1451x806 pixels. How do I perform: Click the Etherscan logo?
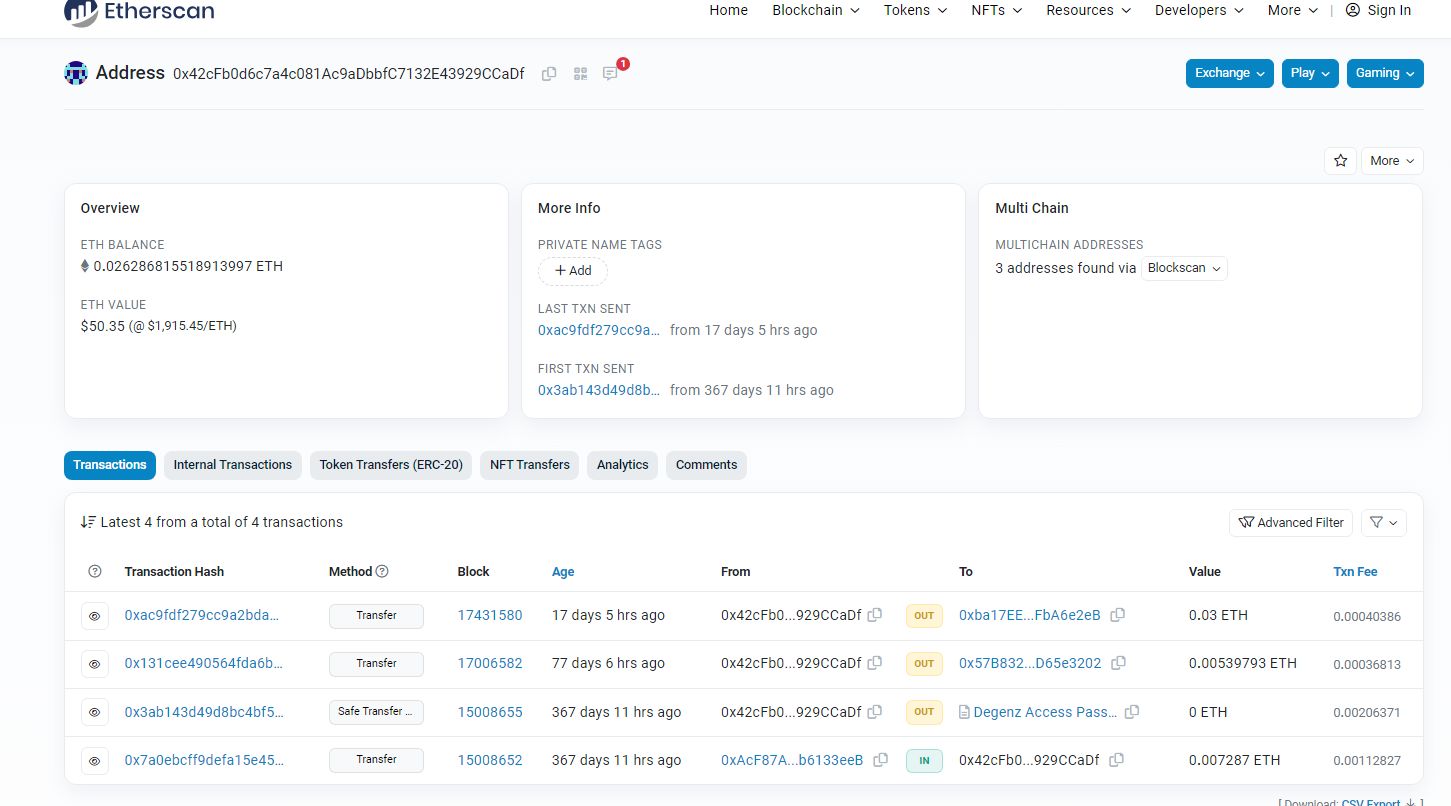click(x=139, y=12)
